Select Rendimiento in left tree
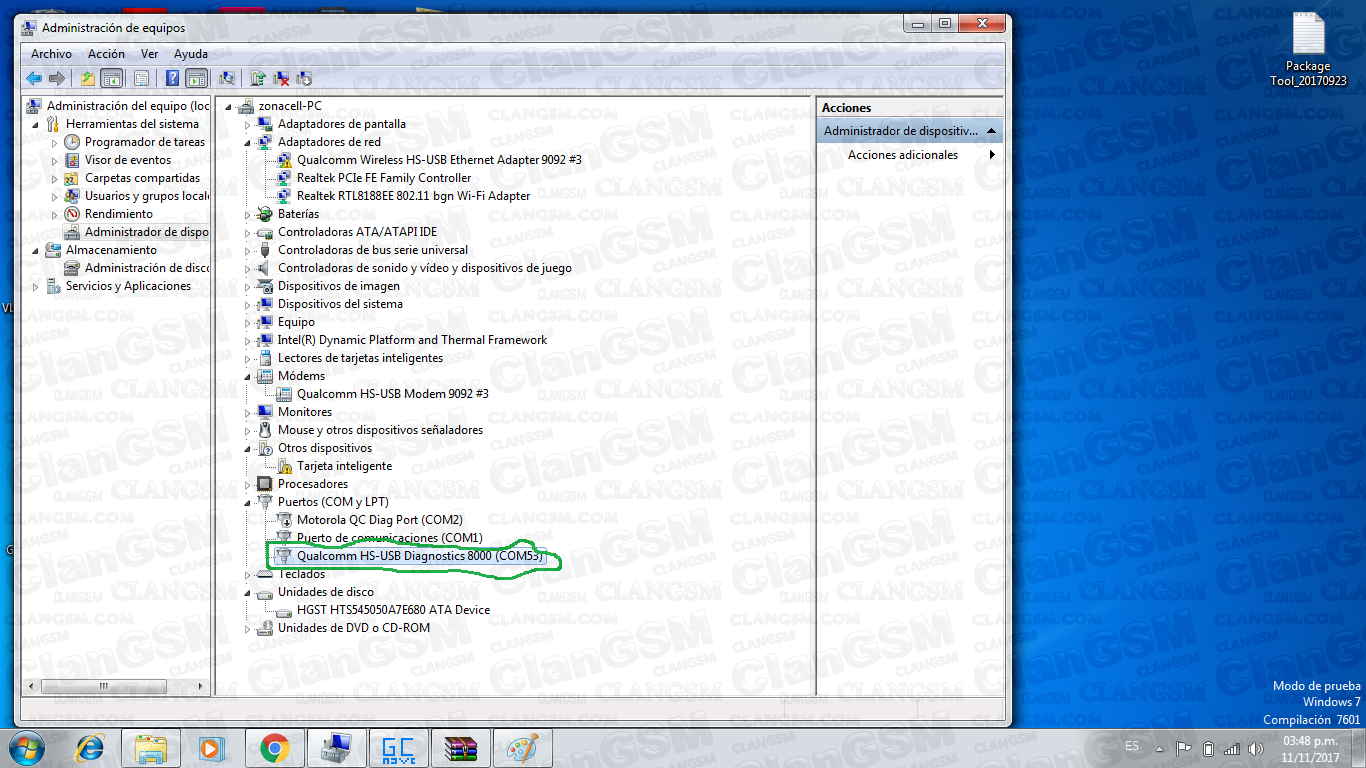Viewport: 1366px width, 768px height. 119,214
